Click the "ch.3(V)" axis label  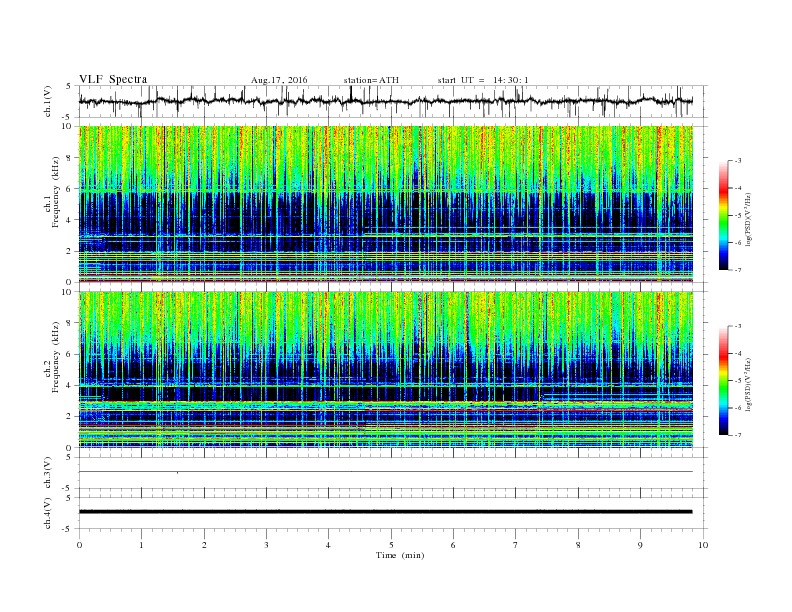(48, 473)
